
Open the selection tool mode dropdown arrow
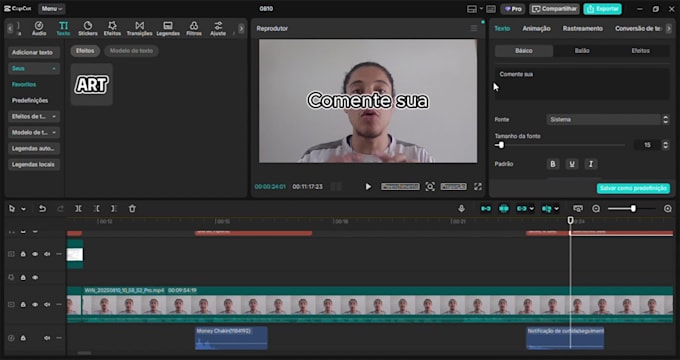click(x=23, y=209)
